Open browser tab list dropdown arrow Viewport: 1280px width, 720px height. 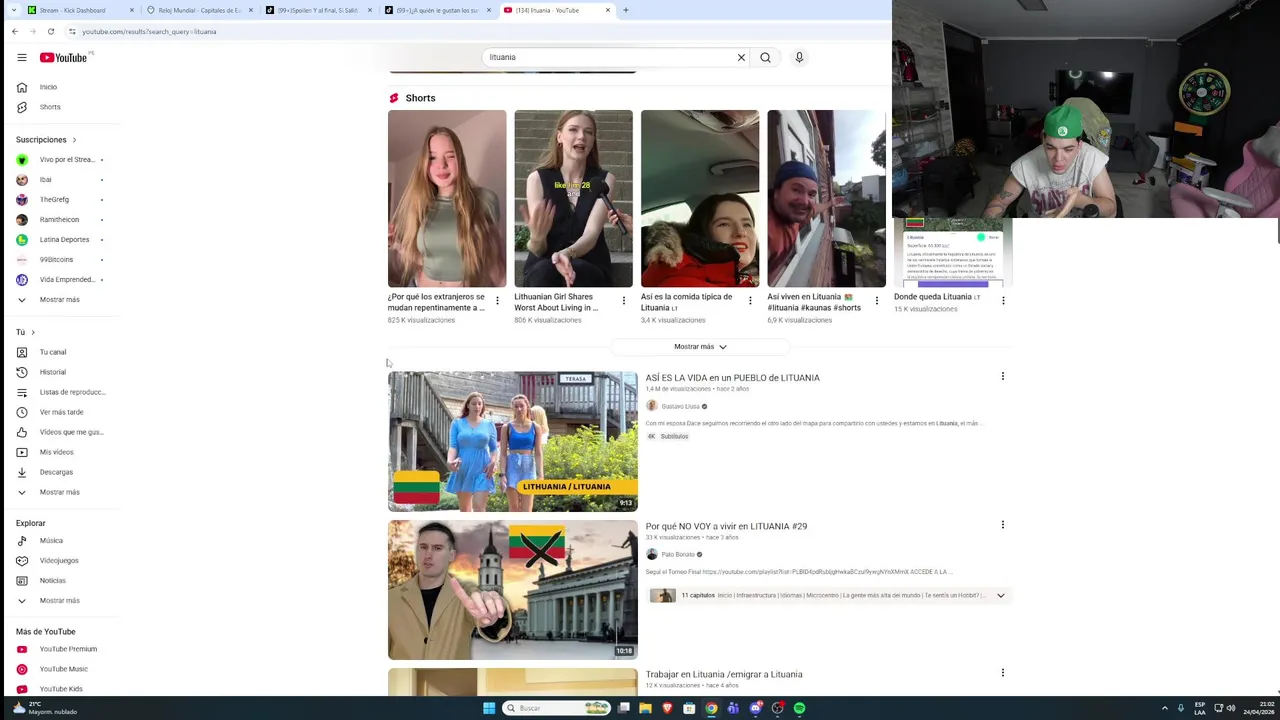13,10
